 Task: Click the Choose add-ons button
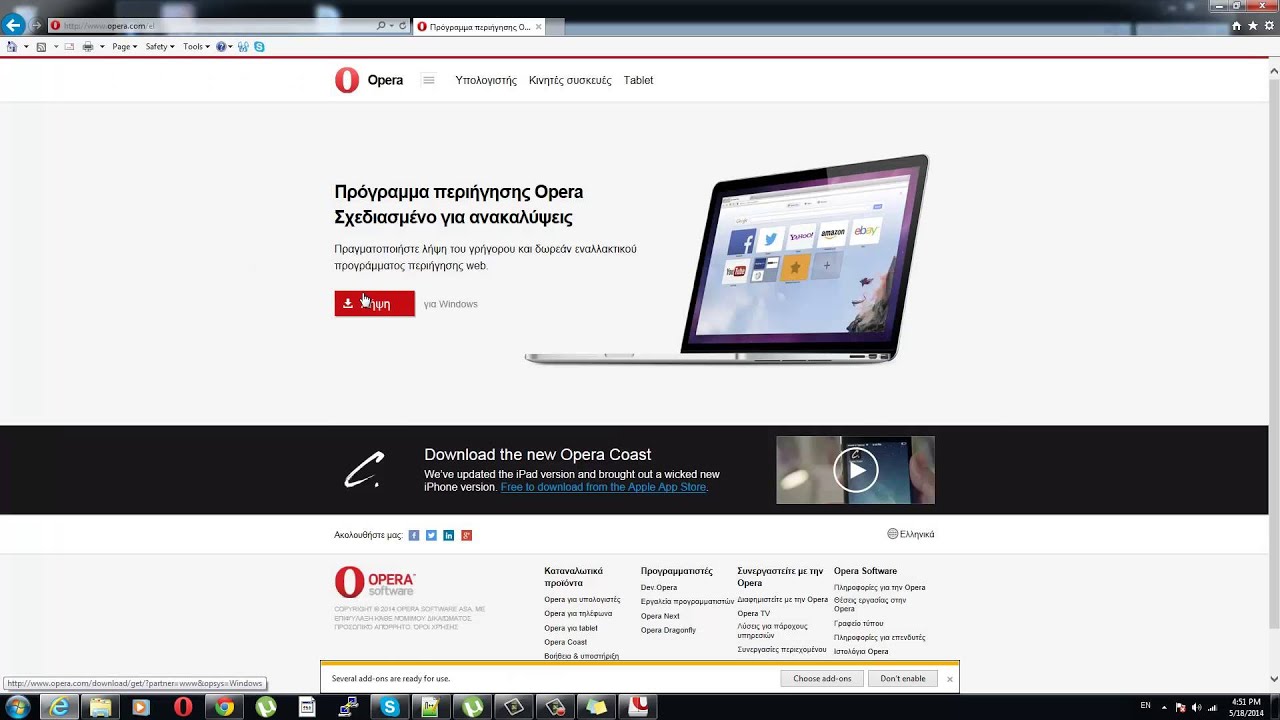pos(822,678)
